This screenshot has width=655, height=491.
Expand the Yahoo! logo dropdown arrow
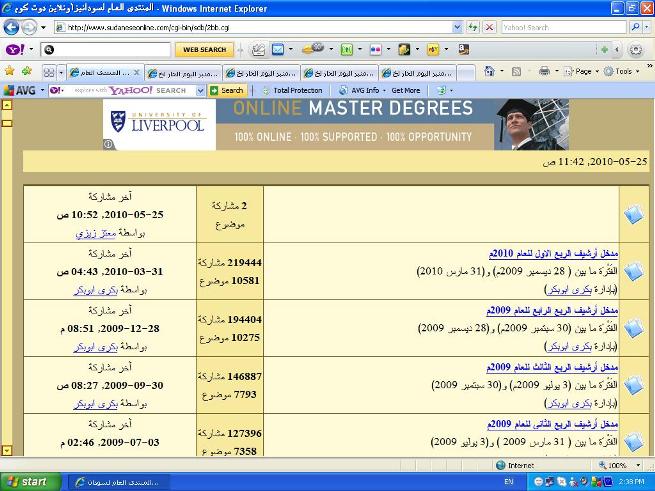click(x=31, y=50)
